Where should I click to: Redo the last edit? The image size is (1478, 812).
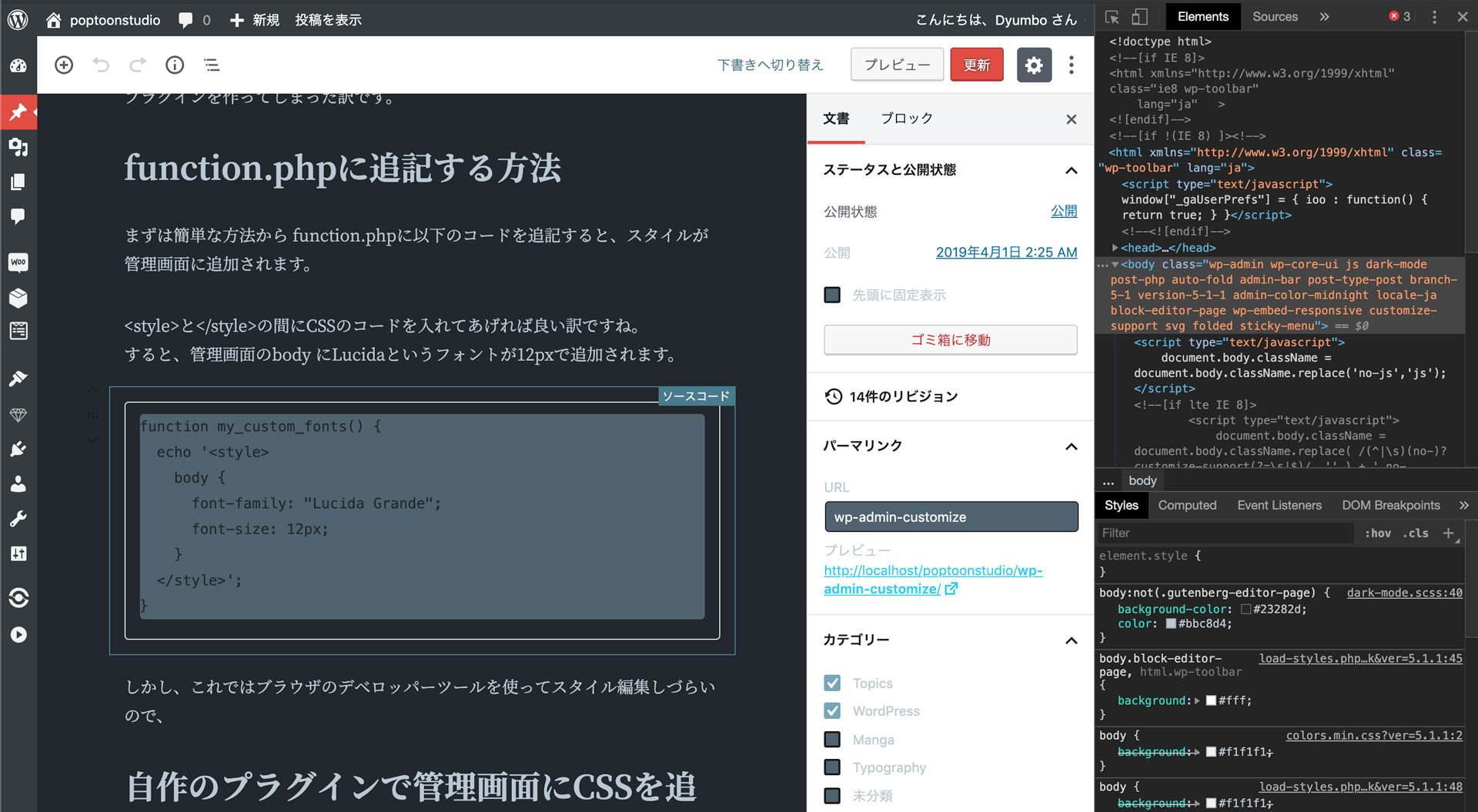coord(138,65)
